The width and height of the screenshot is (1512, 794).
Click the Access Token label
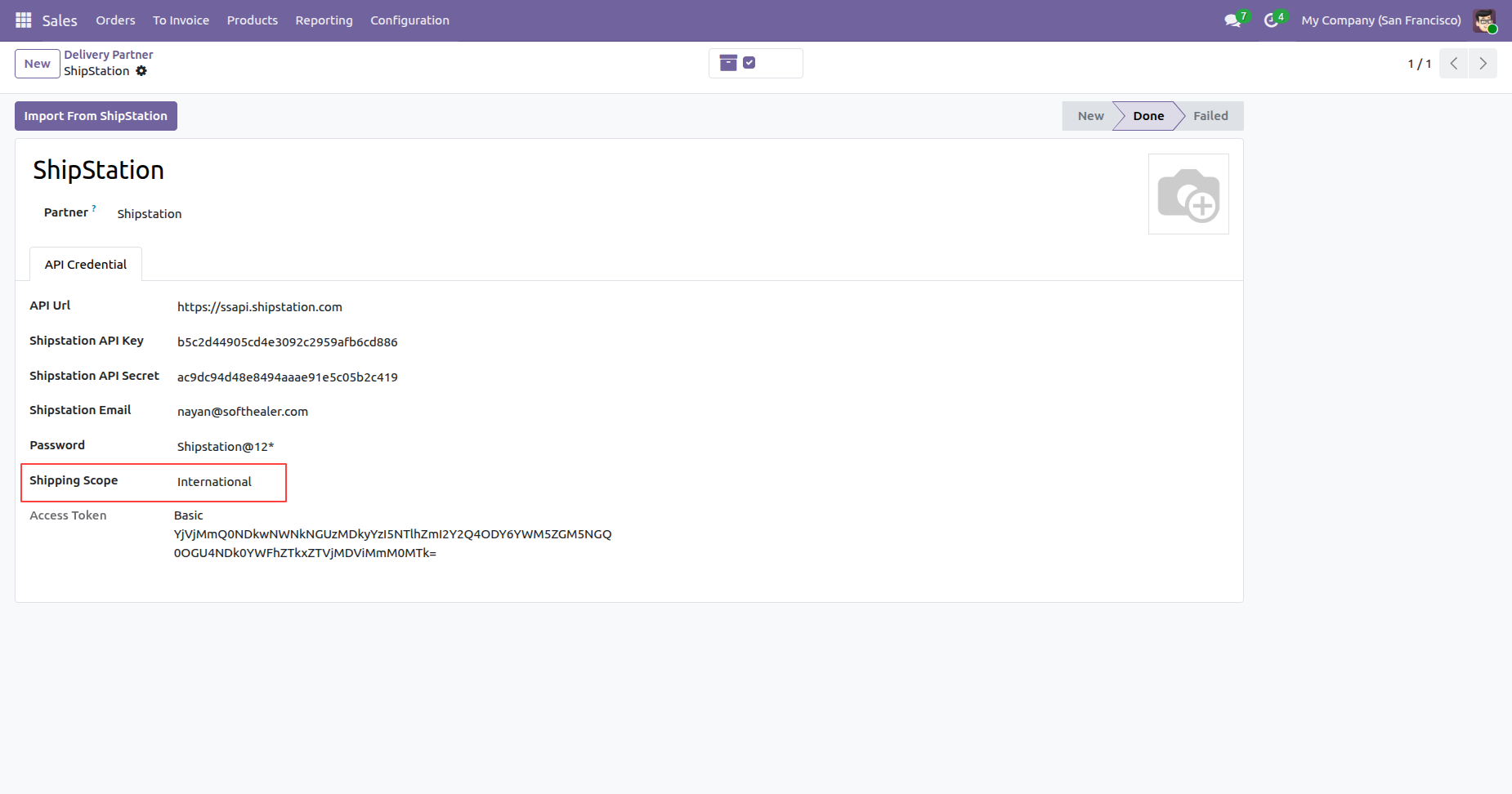68,515
